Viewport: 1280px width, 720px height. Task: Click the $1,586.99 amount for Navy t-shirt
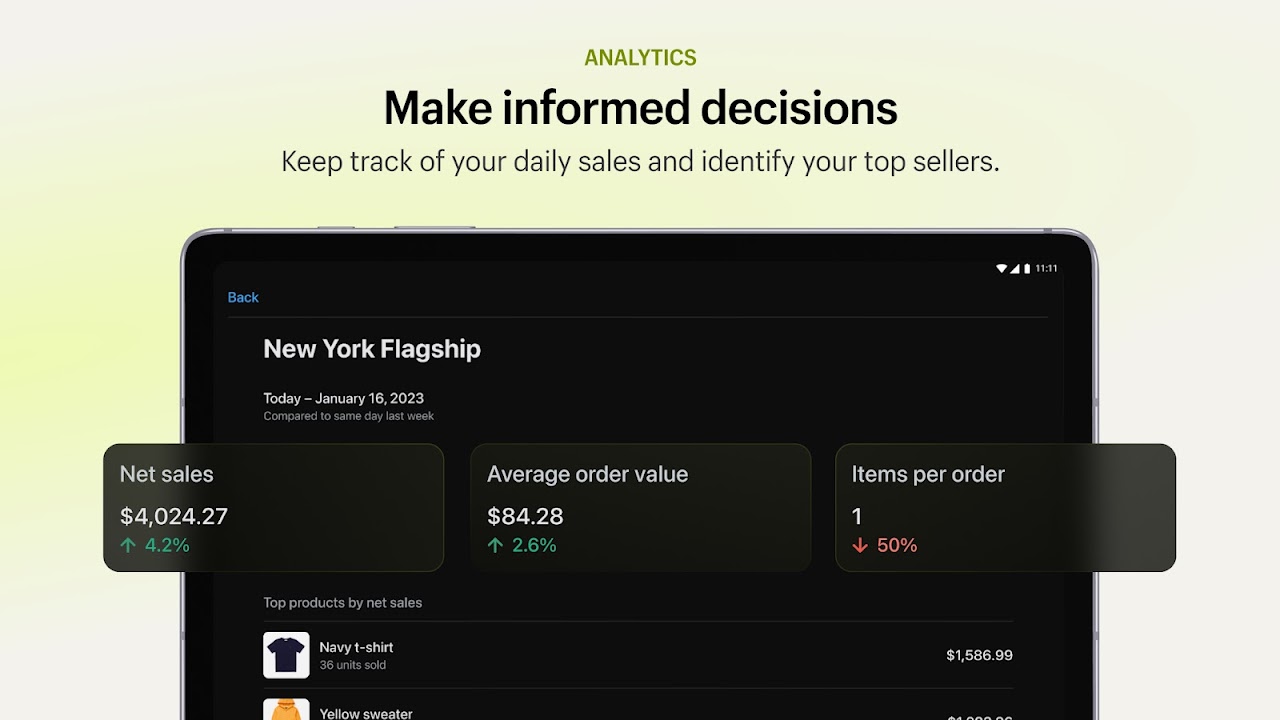pyautogui.click(x=979, y=655)
